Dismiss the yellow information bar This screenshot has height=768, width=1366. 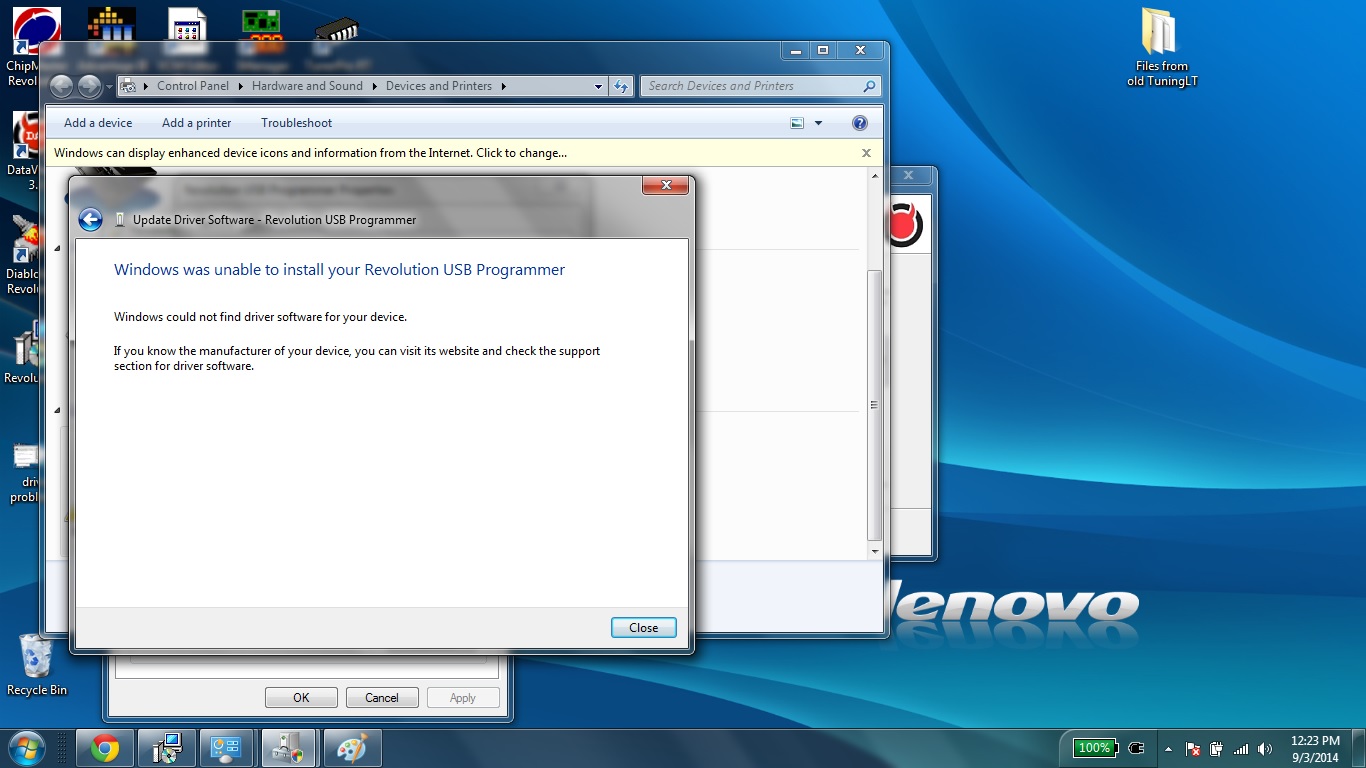pos(866,153)
